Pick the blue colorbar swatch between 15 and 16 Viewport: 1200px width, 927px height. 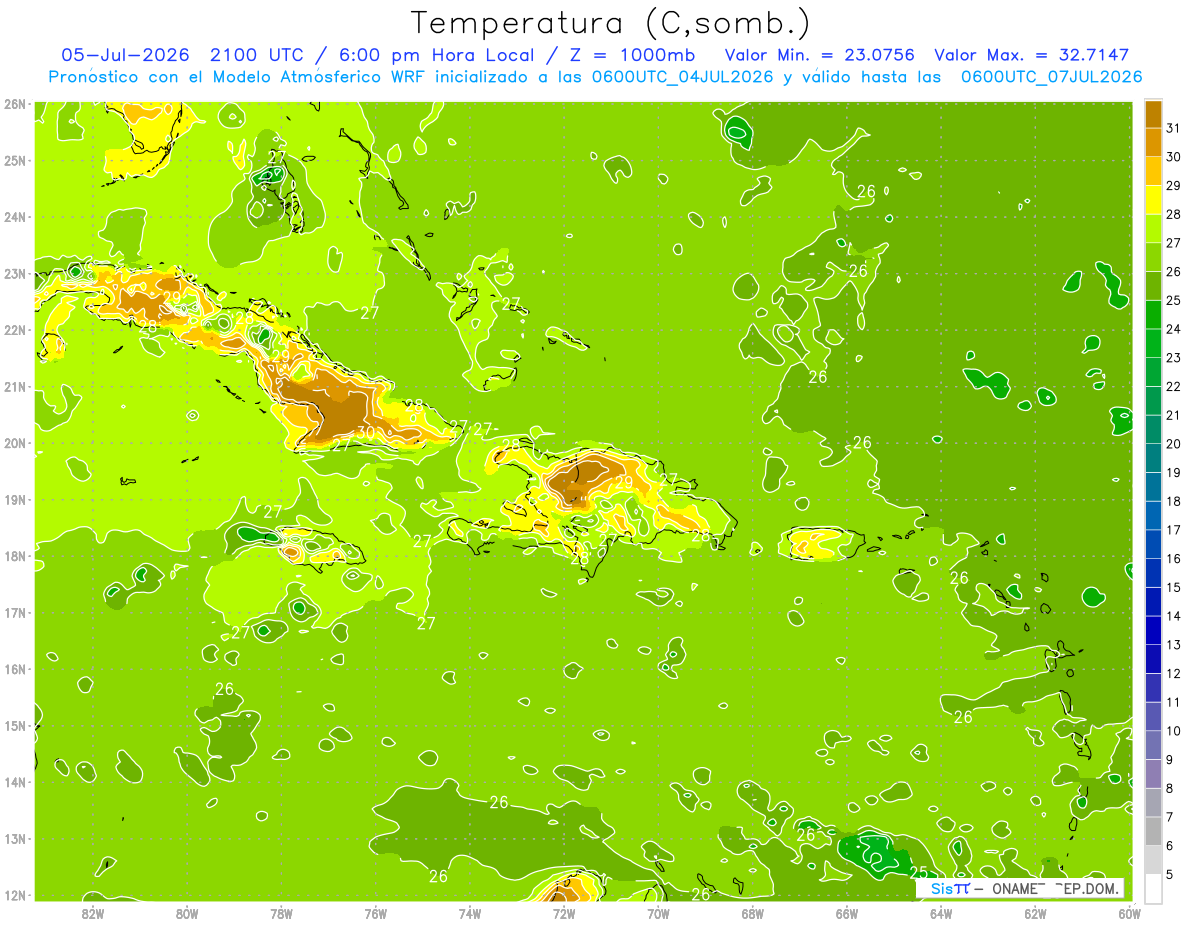(x=1153, y=573)
